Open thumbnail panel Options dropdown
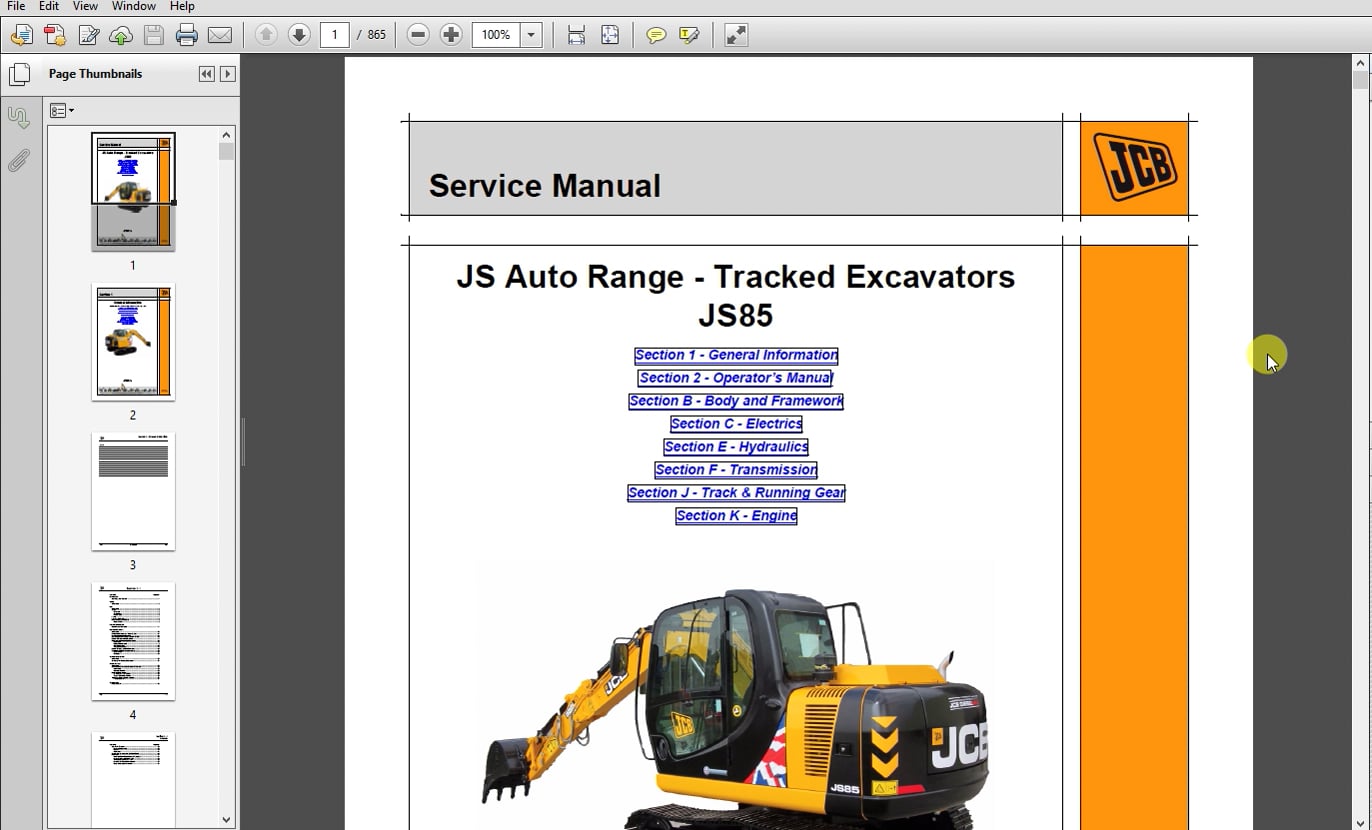 coord(62,111)
